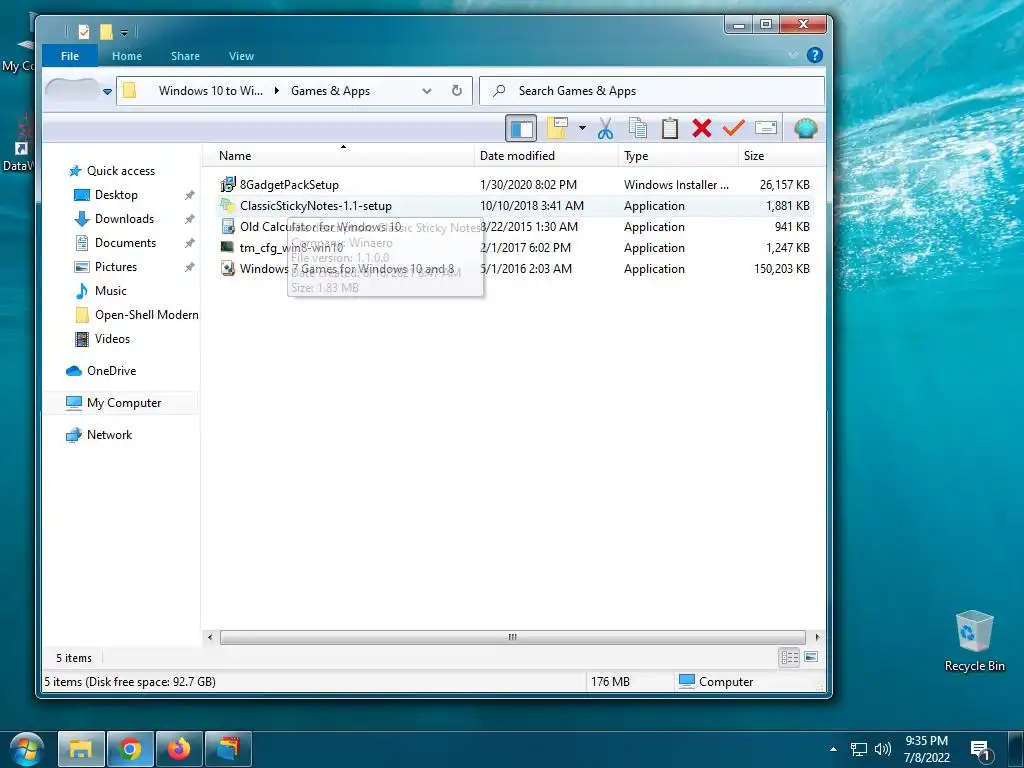Click the volume speaker tray icon
The image size is (1024, 768).
[x=882, y=749]
